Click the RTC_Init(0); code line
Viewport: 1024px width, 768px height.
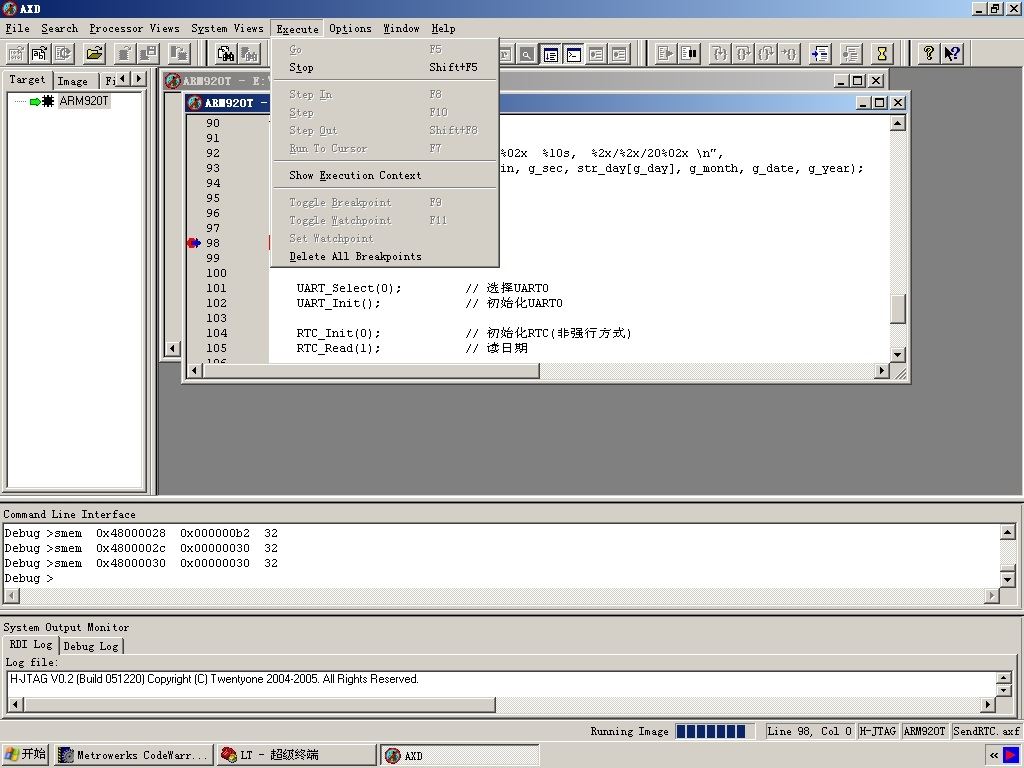pos(338,333)
